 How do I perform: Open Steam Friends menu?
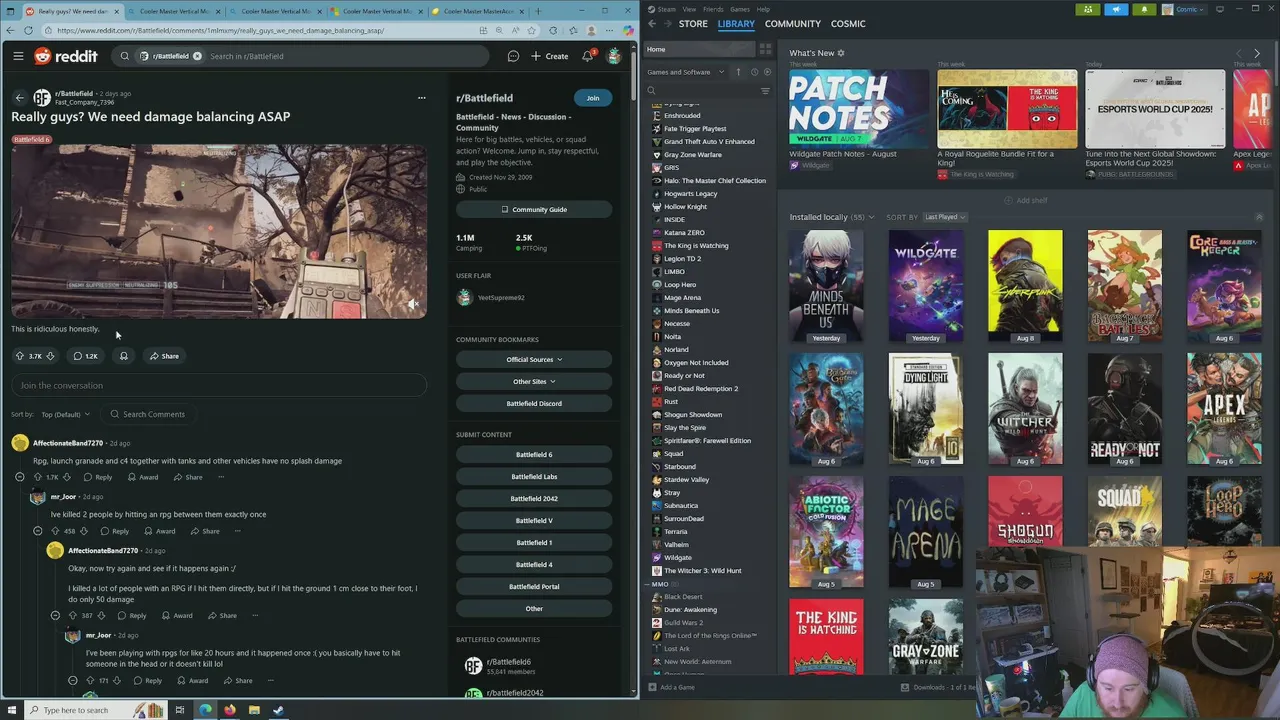pos(713,9)
